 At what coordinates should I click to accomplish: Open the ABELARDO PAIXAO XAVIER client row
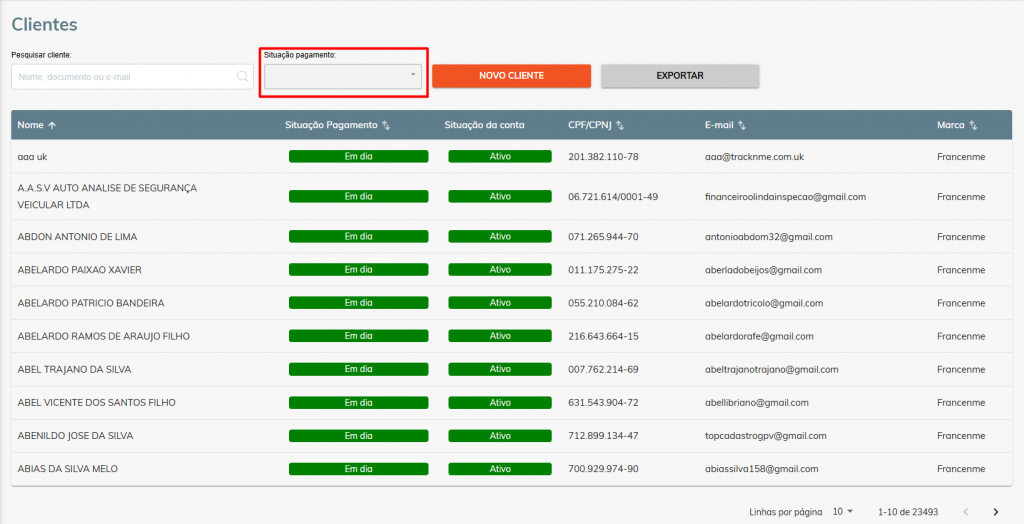511,270
